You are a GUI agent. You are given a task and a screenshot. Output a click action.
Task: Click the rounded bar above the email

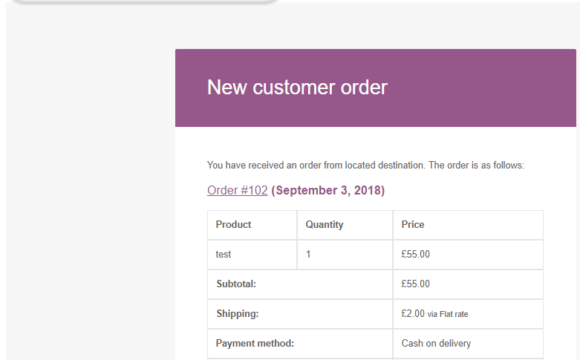point(144,2)
